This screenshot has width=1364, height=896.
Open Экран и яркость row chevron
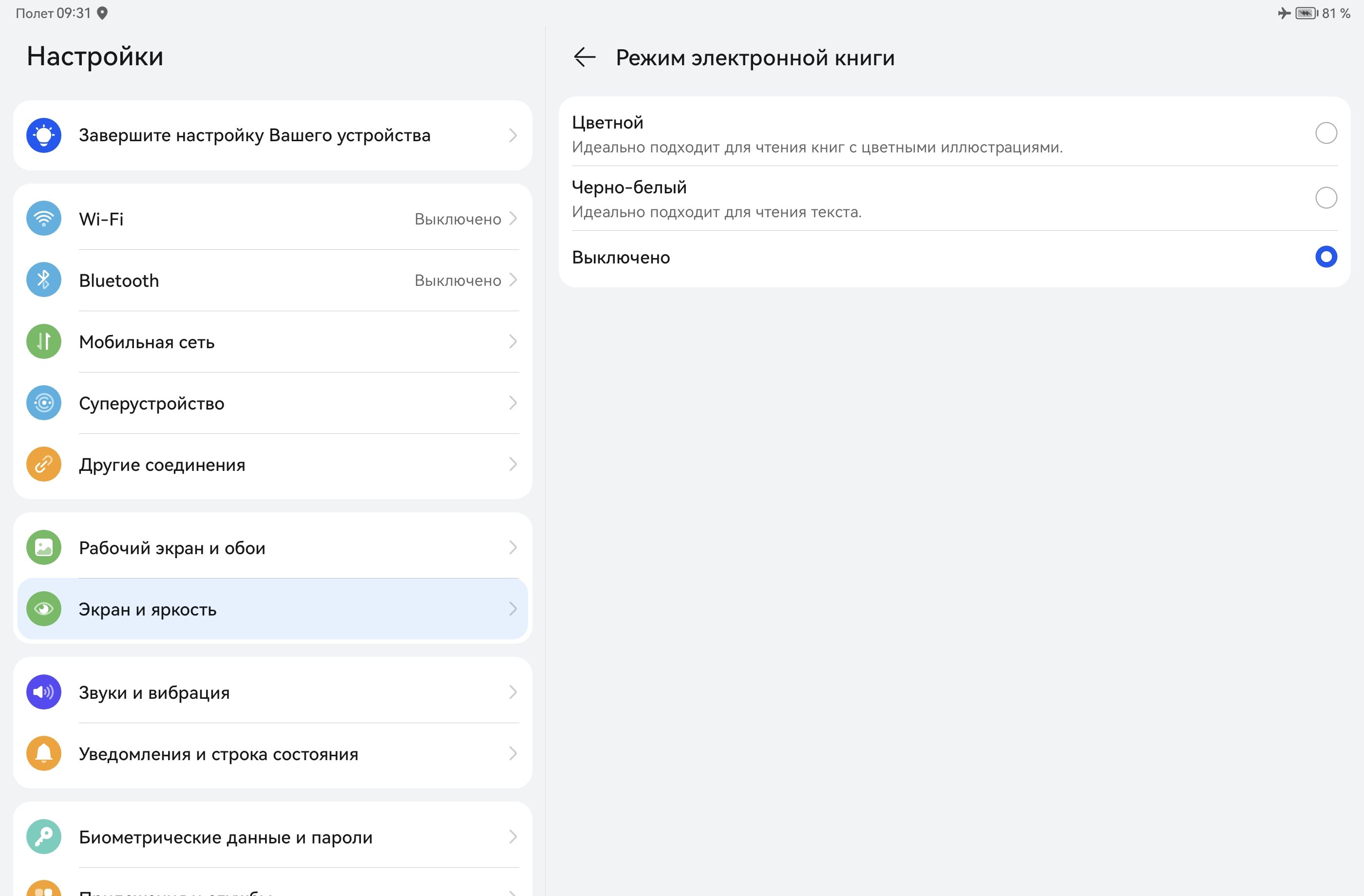pos(513,609)
